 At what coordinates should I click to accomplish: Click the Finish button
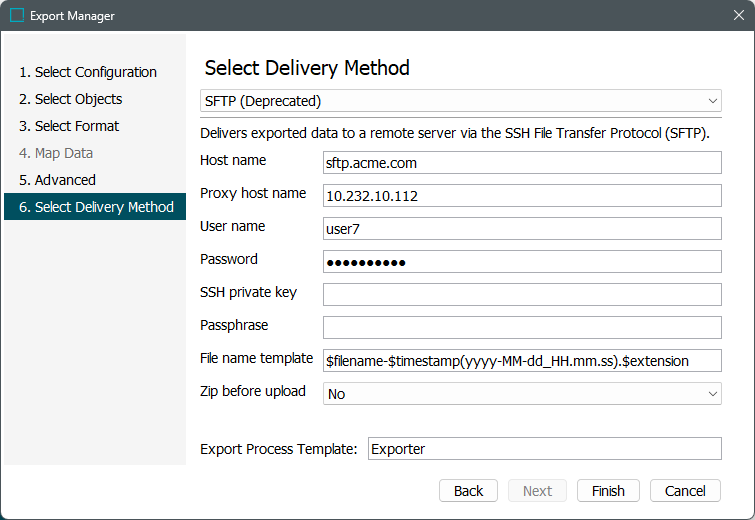608,491
